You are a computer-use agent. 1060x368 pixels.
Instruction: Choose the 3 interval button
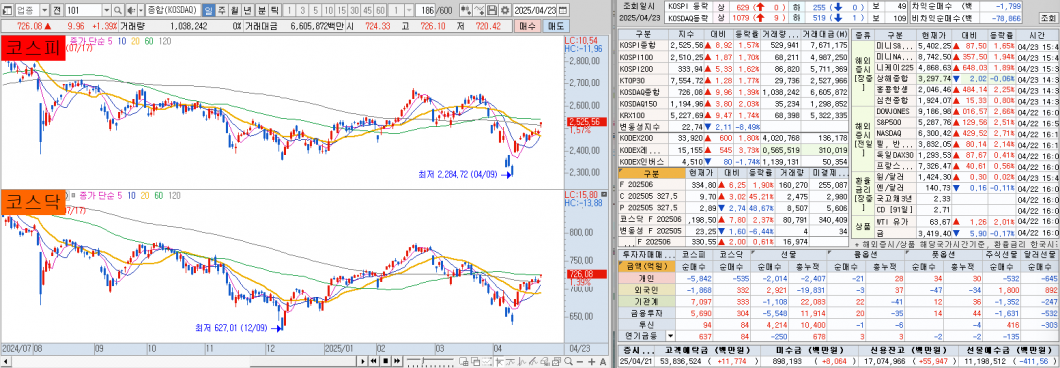coord(302,10)
